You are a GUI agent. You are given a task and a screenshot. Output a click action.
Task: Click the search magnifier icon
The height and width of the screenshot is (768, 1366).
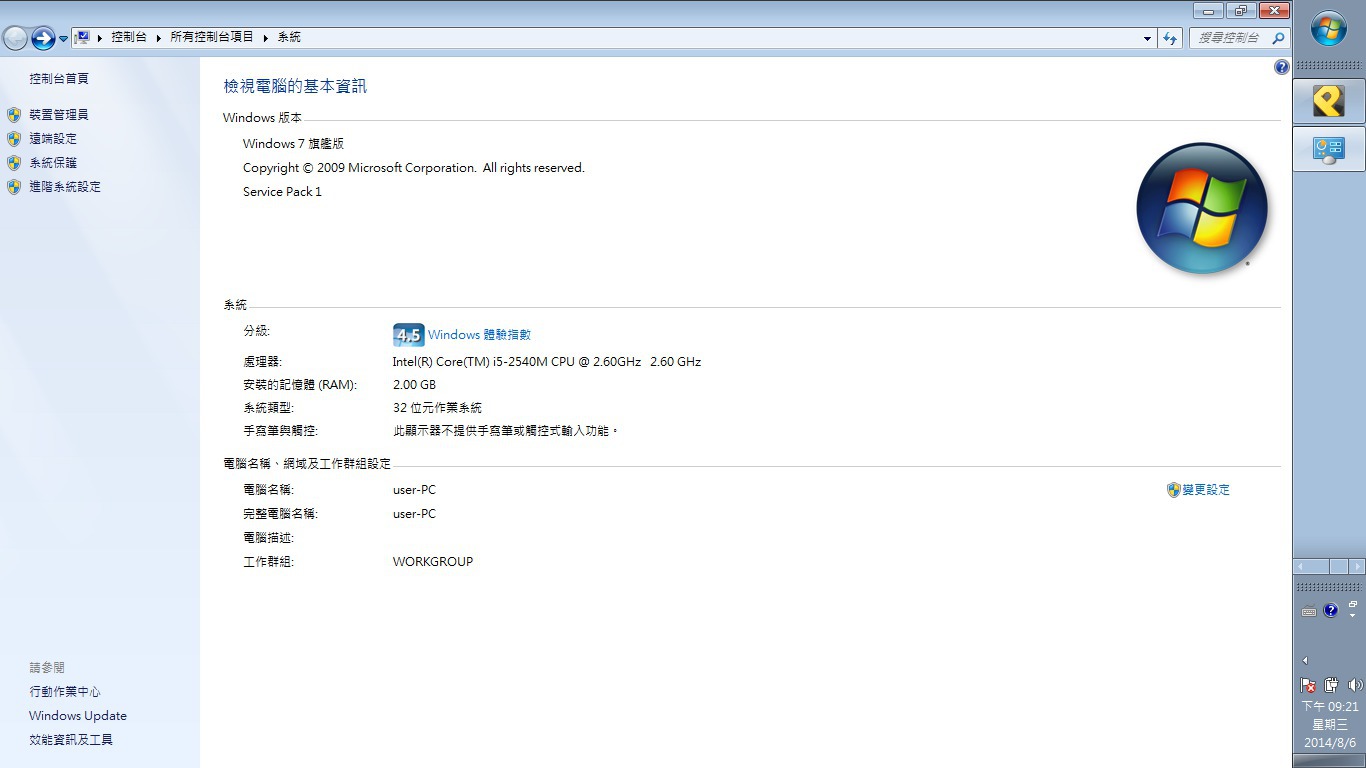[x=1278, y=38]
